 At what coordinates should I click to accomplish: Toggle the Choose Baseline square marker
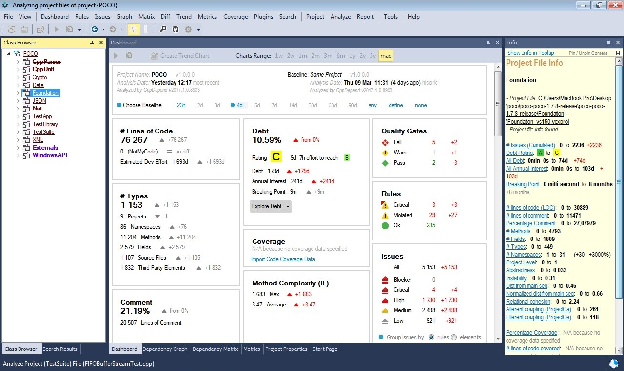[x=119, y=105]
